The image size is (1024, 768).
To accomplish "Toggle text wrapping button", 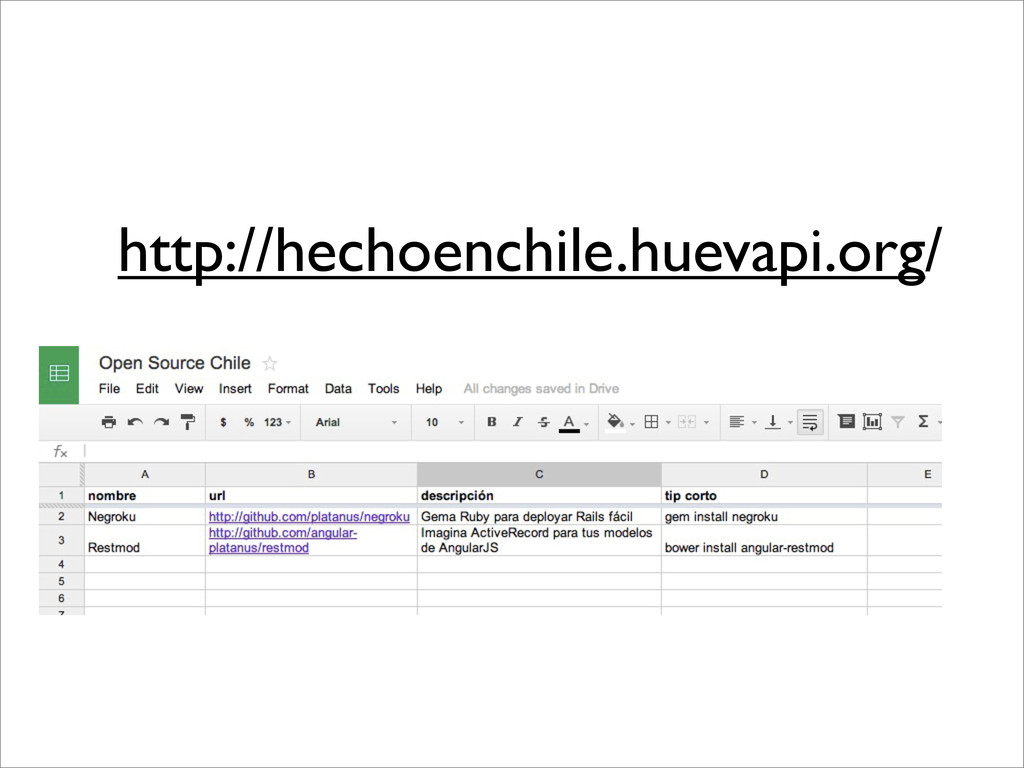I will [x=810, y=422].
